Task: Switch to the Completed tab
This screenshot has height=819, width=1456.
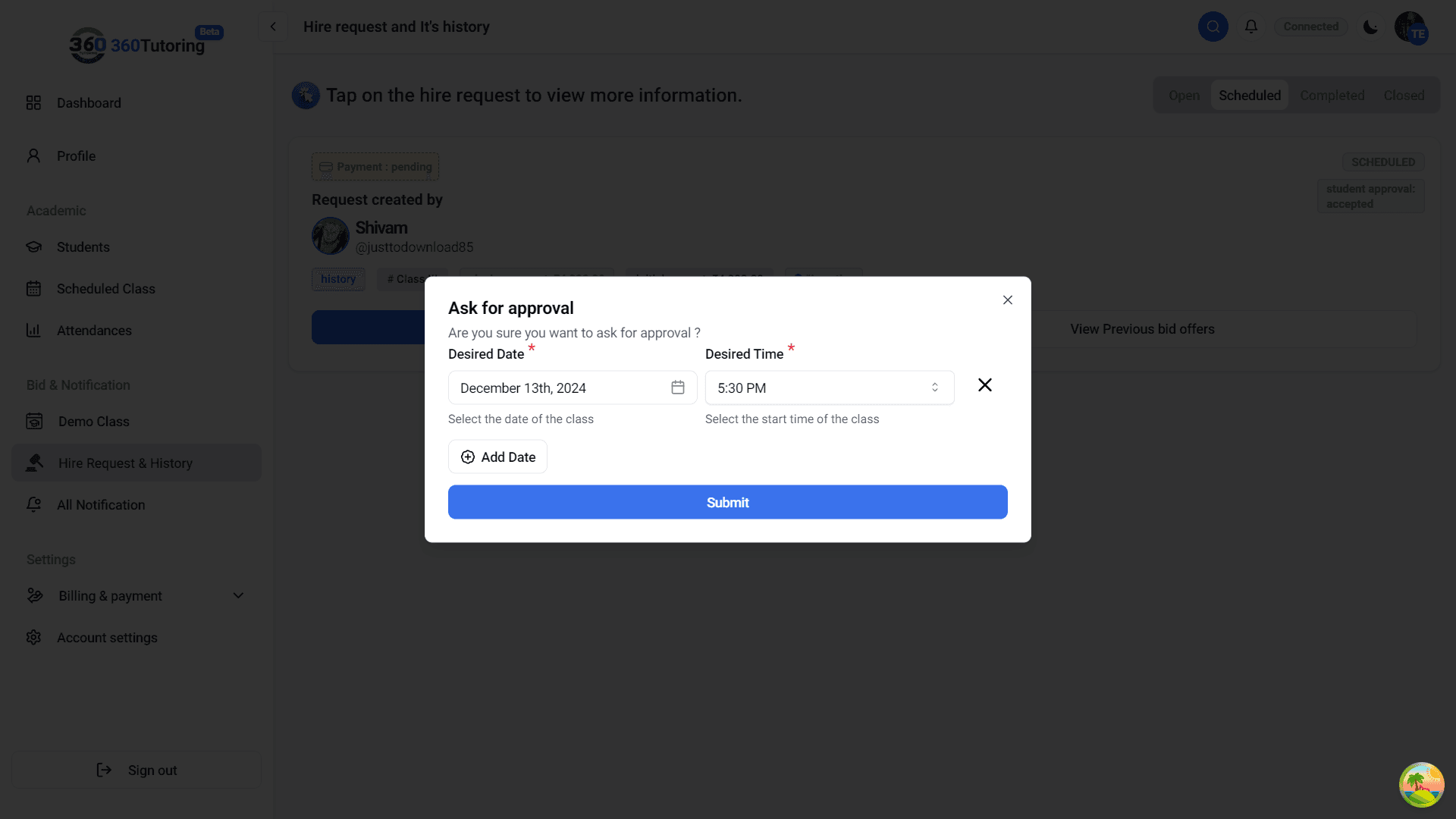Action: click(x=1332, y=96)
